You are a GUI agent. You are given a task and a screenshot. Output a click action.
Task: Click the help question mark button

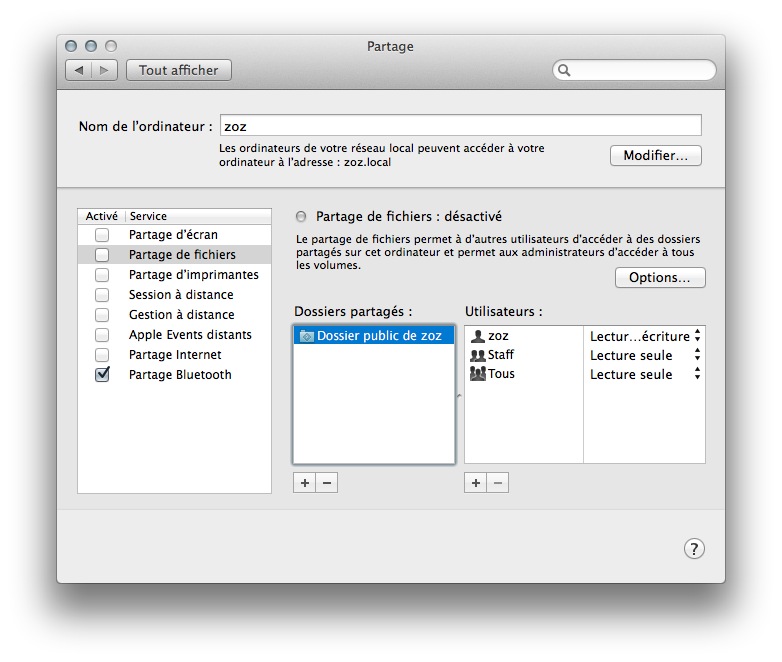694,548
